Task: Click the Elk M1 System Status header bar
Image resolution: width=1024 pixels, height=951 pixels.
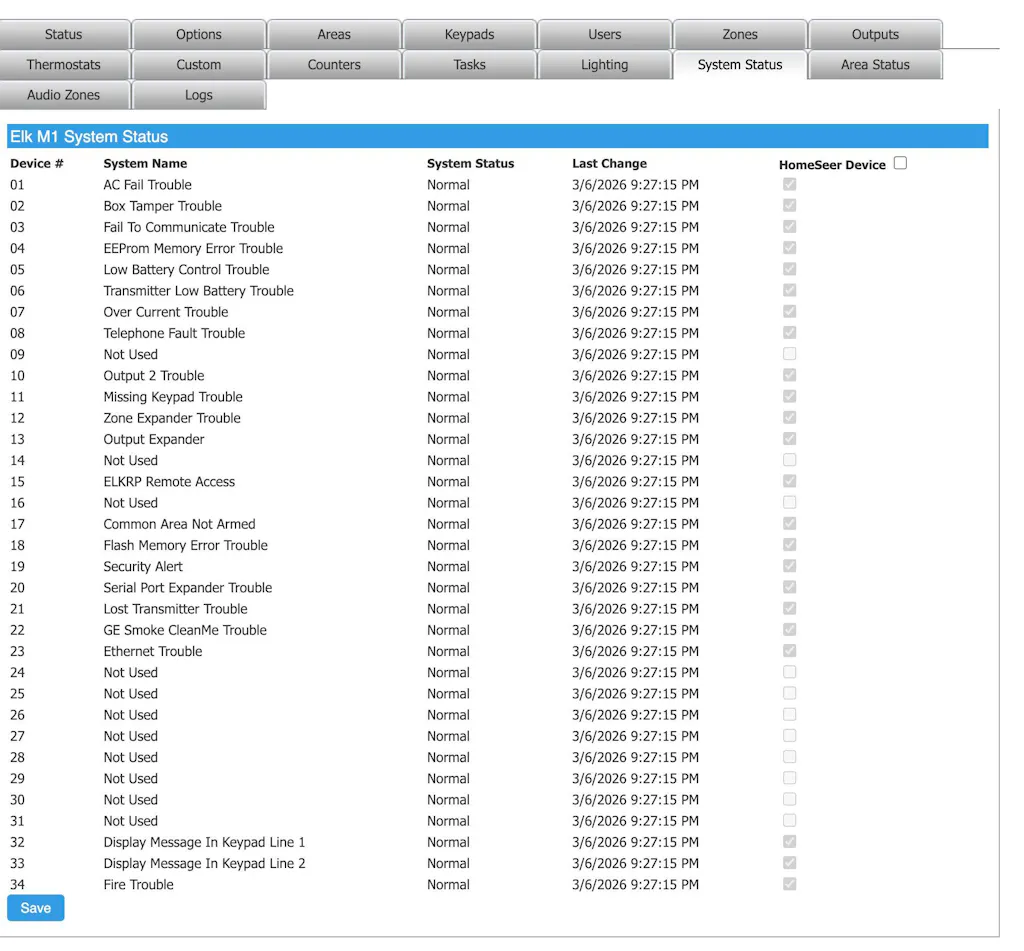Action: pyautogui.click(x=497, y=137)
